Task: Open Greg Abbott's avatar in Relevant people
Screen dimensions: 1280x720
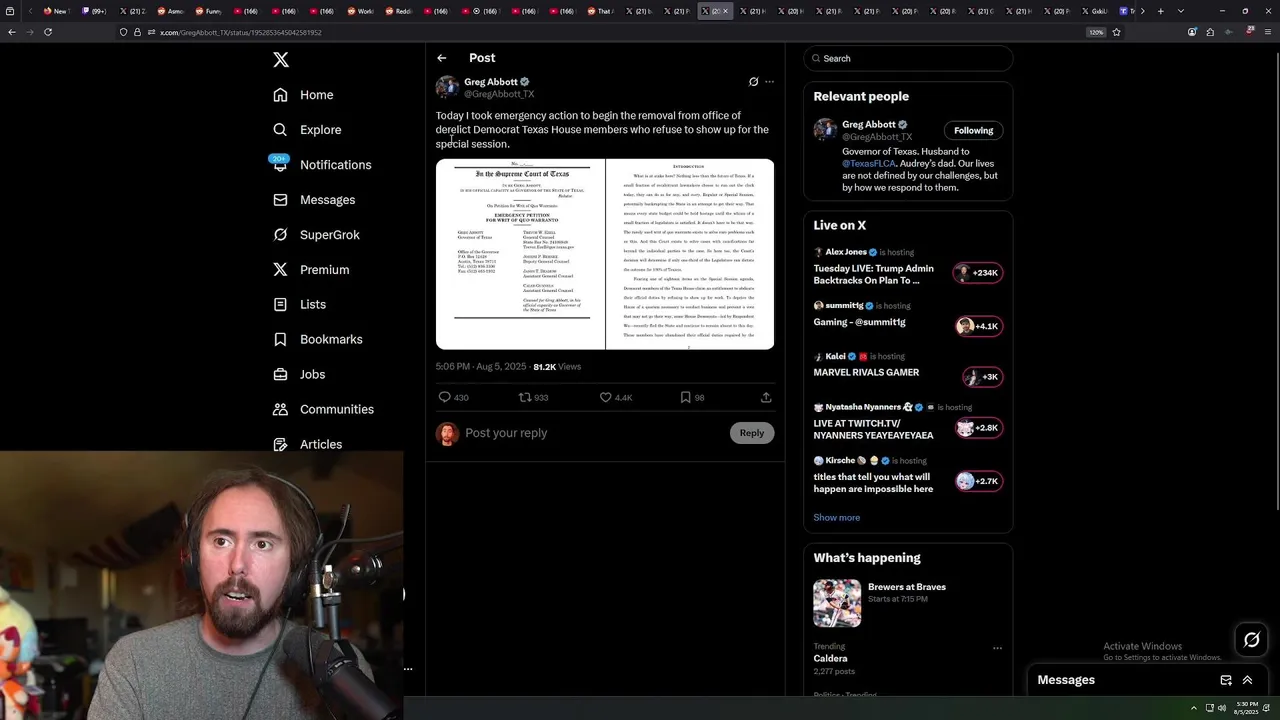Action: (x=825, y=129)
